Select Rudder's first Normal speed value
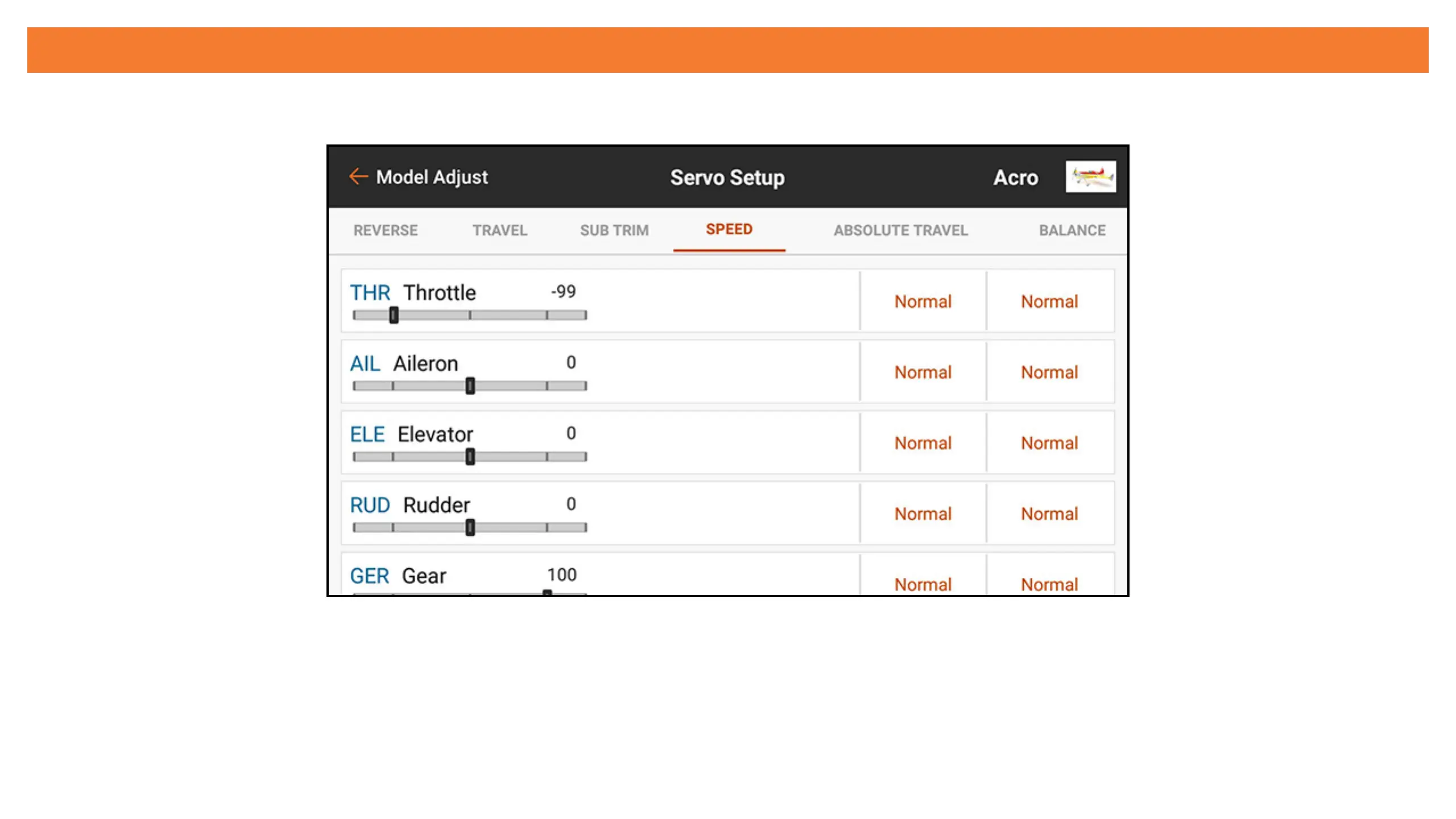 pyautogui.click(x=923, y=514)
